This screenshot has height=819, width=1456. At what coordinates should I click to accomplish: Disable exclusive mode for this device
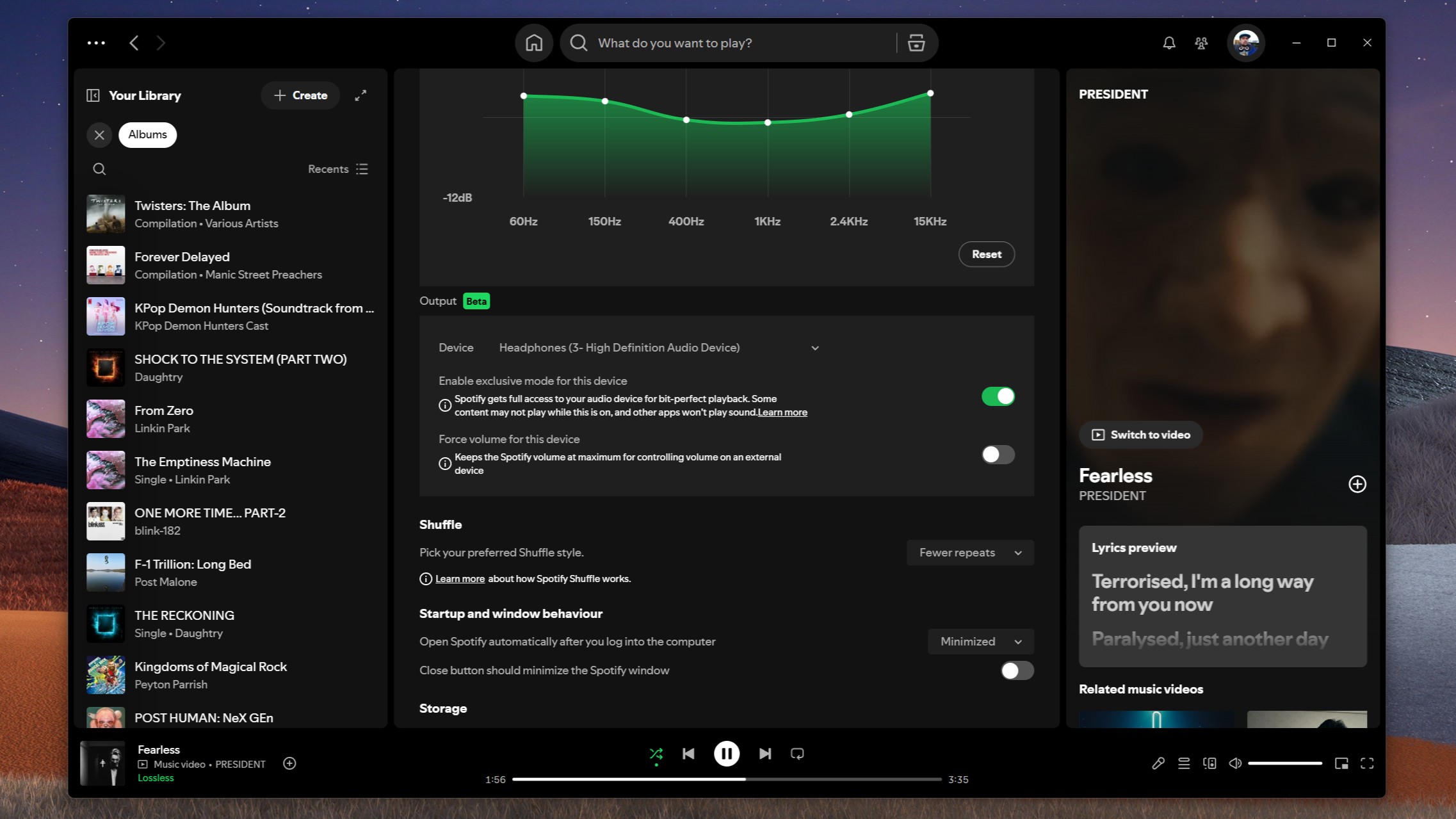[x=998, y=396]
